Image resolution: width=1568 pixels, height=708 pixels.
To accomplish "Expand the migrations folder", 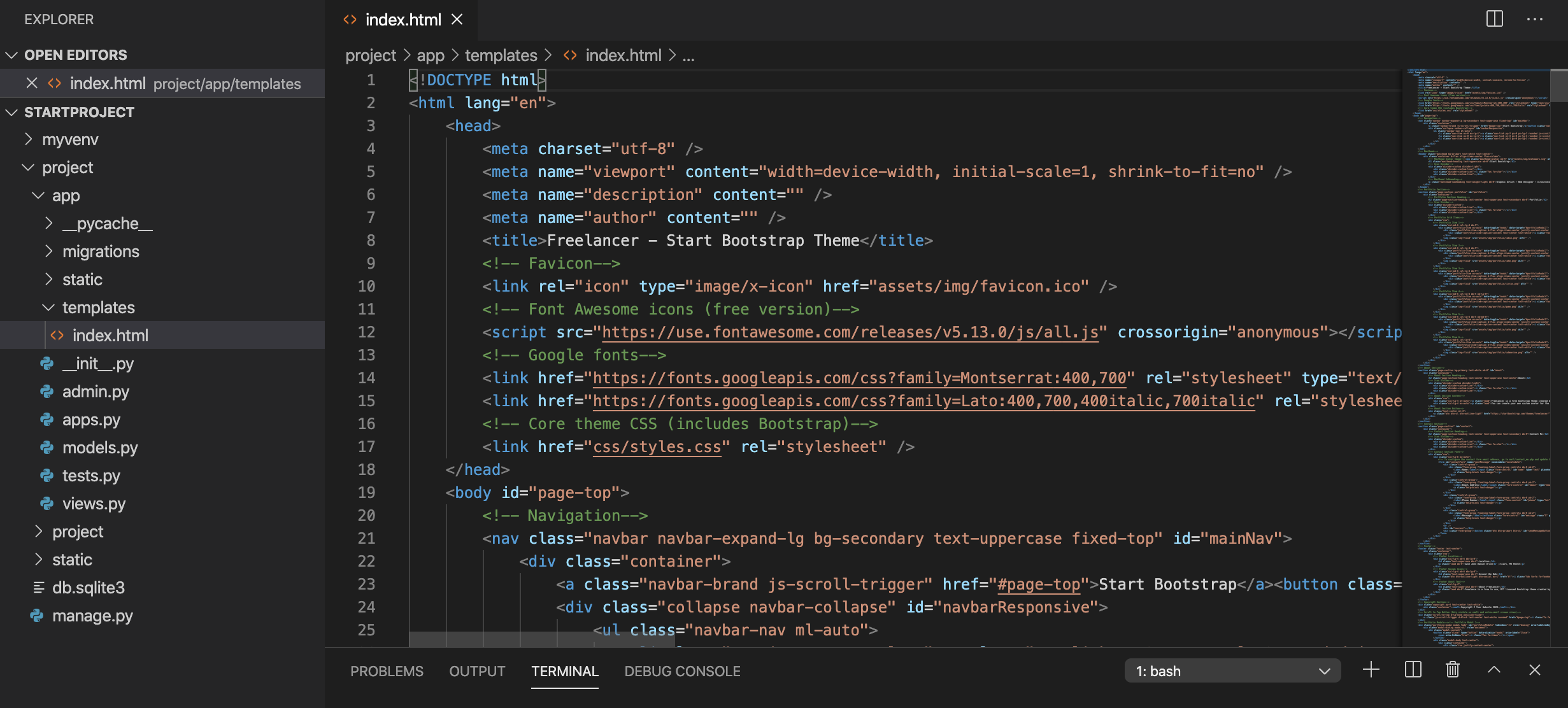I will point(101,251).
